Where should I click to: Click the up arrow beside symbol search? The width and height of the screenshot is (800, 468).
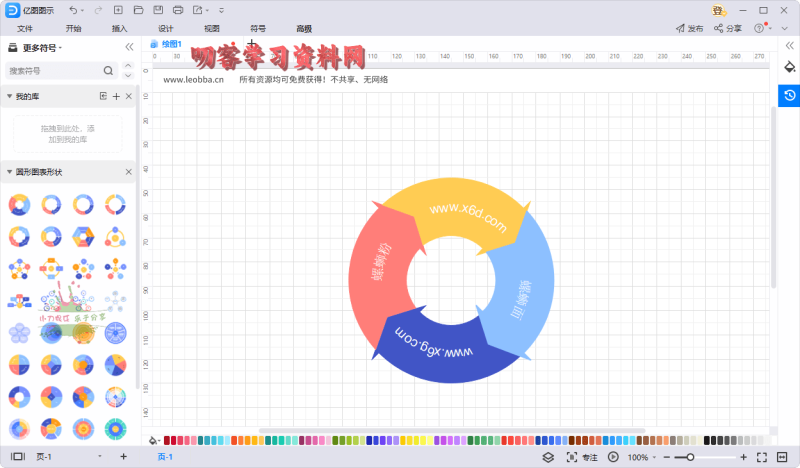(128, 65)
